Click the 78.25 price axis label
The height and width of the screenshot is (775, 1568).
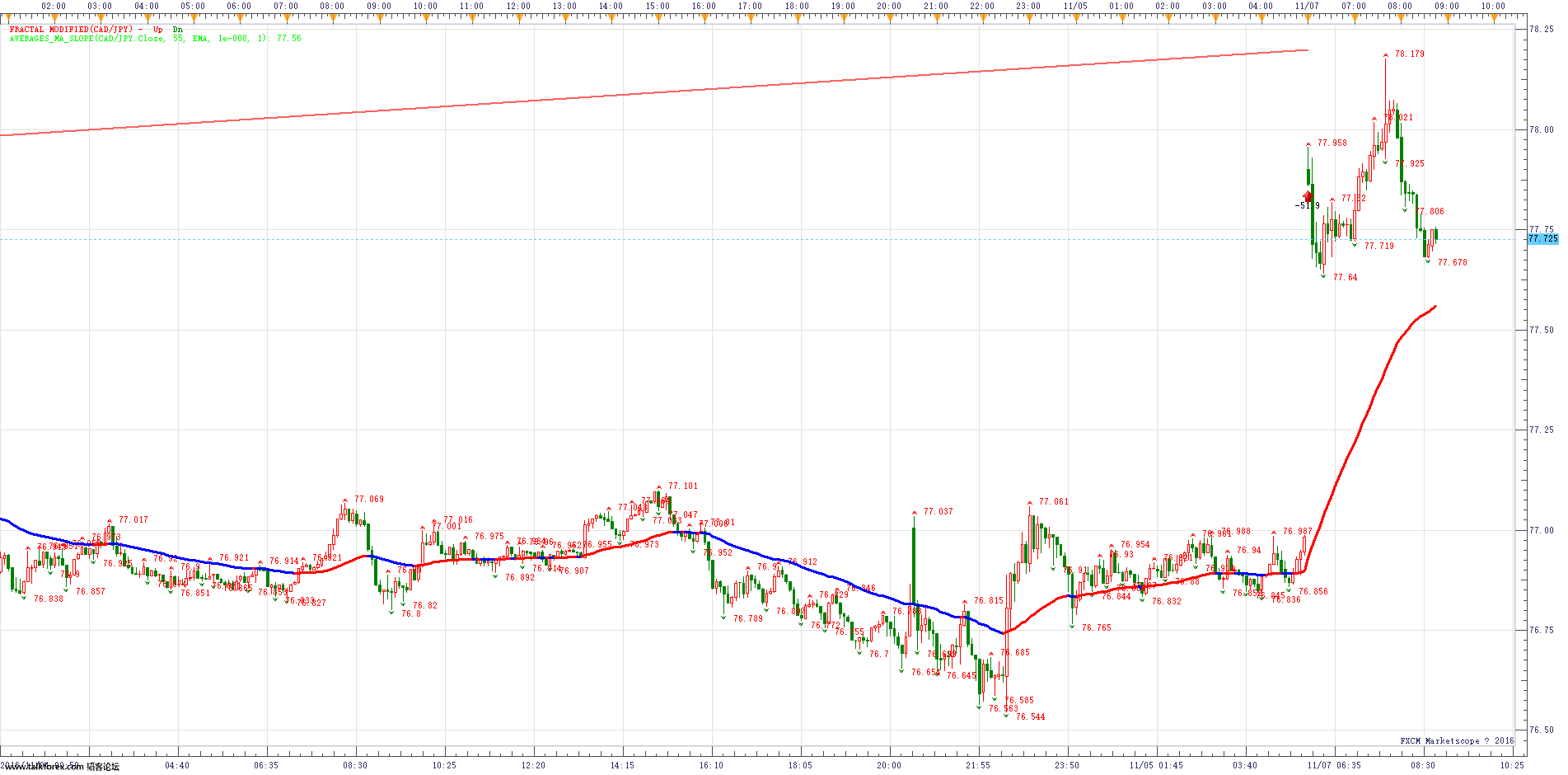[1541, 29]
